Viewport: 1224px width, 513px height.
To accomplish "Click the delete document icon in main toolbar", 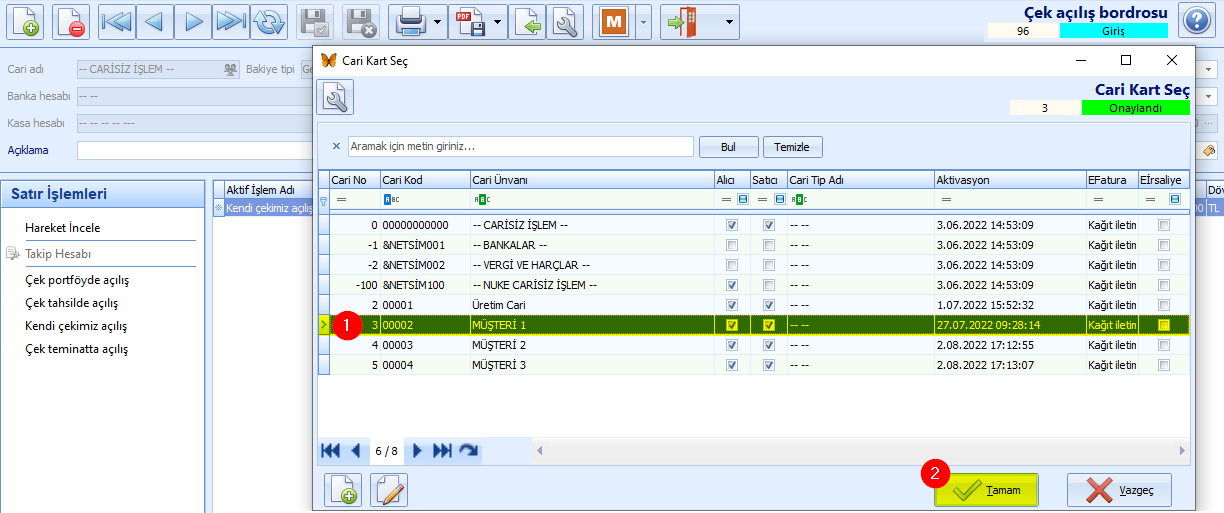I will pyautogui.click(x=70, y=21).
